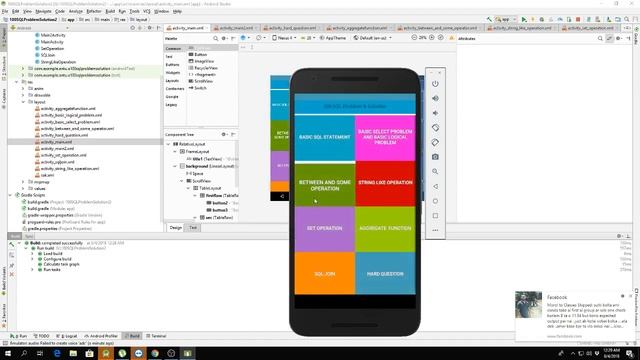Viewport: 640px width, 360px height.
Task: Tap SET OPERATION button in emulator
Action: (324, 228)
